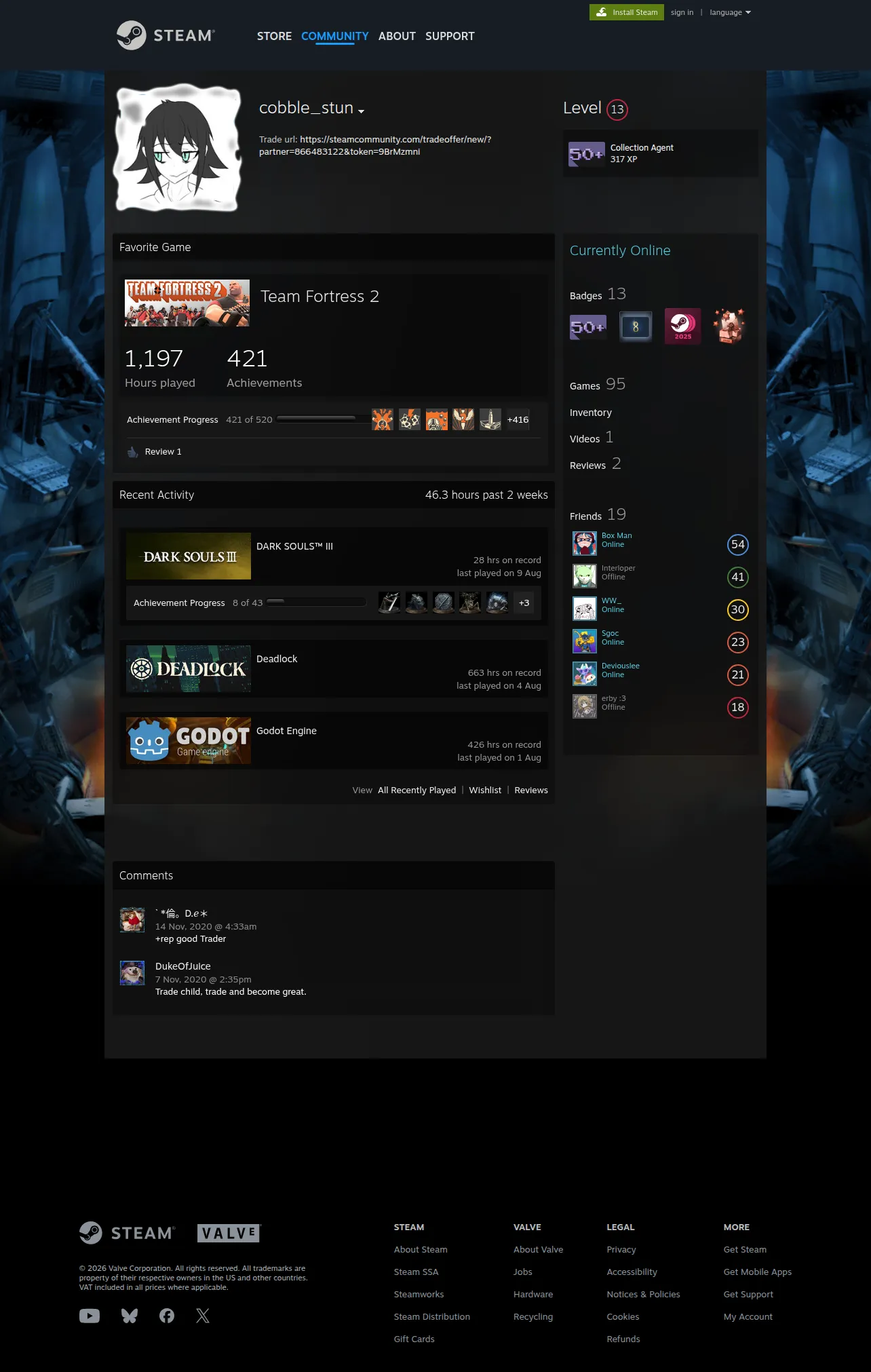Open the Deadlock game thumbnail
This screenshot has height=1372, width=871.
[x=189, y=668]
